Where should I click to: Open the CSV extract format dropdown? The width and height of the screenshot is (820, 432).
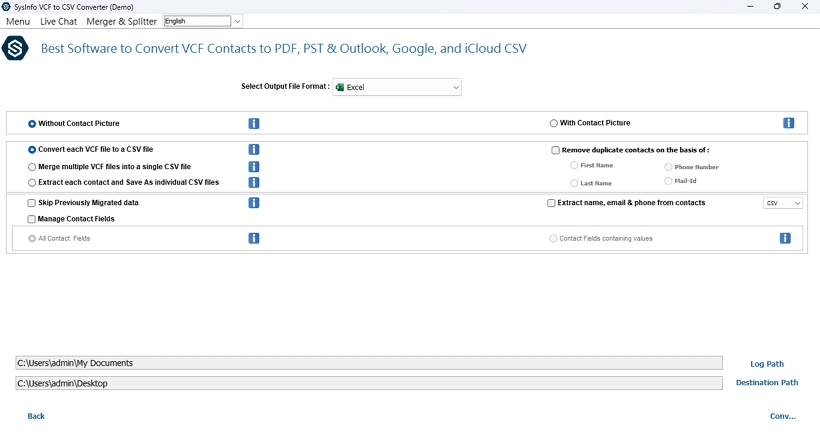coord(782,203)
